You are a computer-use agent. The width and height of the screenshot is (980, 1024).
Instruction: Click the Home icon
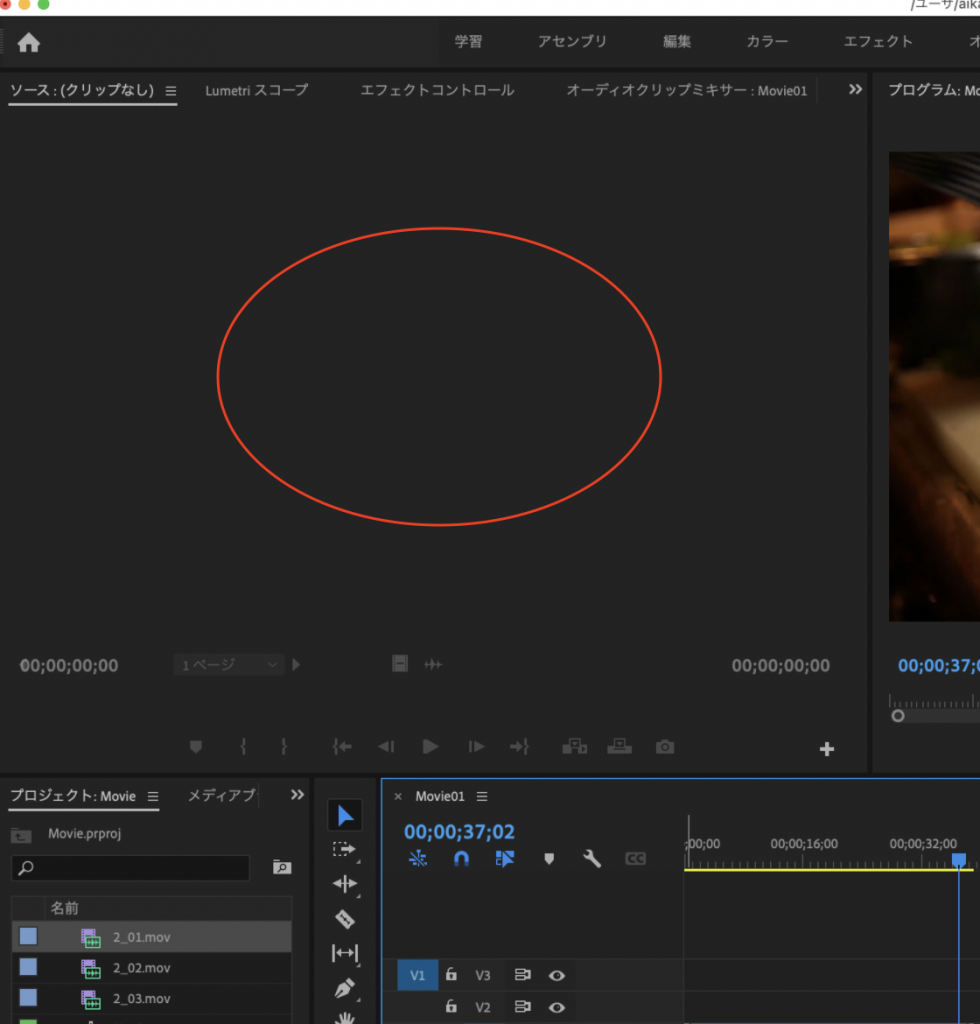(x=29, y=42)
